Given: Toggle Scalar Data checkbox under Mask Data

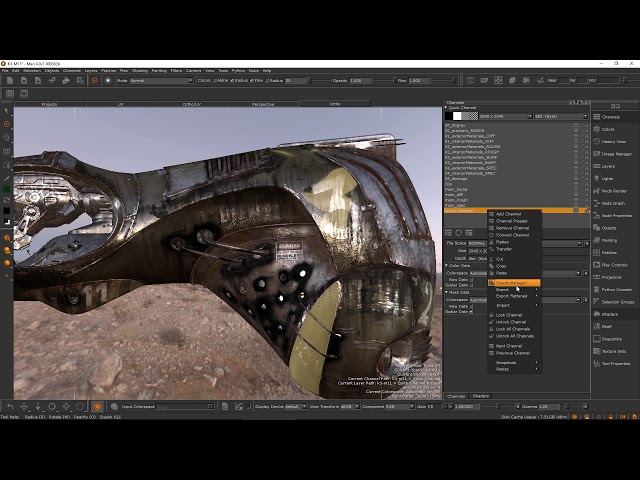Looking at the screenshot, I should 471,311.
